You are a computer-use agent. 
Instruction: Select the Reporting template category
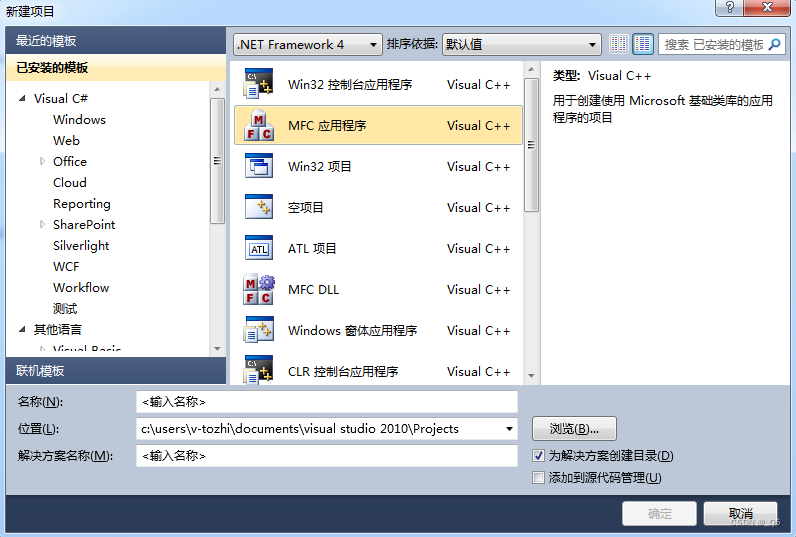(82, 204)
